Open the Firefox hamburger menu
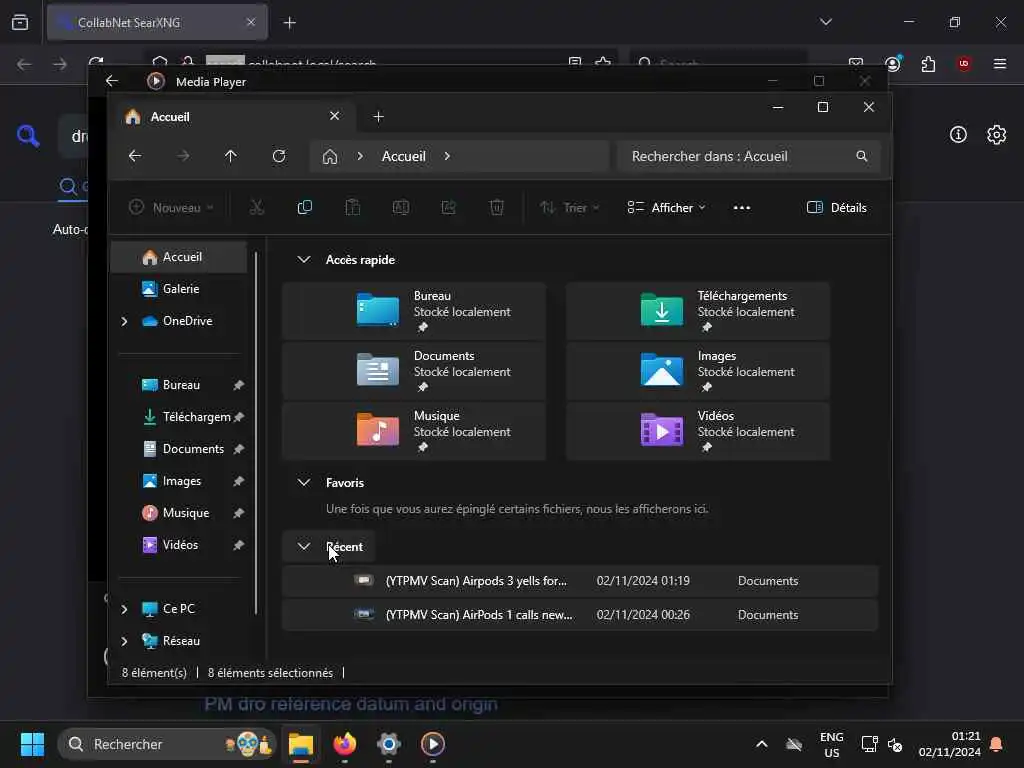 [x=1000, y=63]
